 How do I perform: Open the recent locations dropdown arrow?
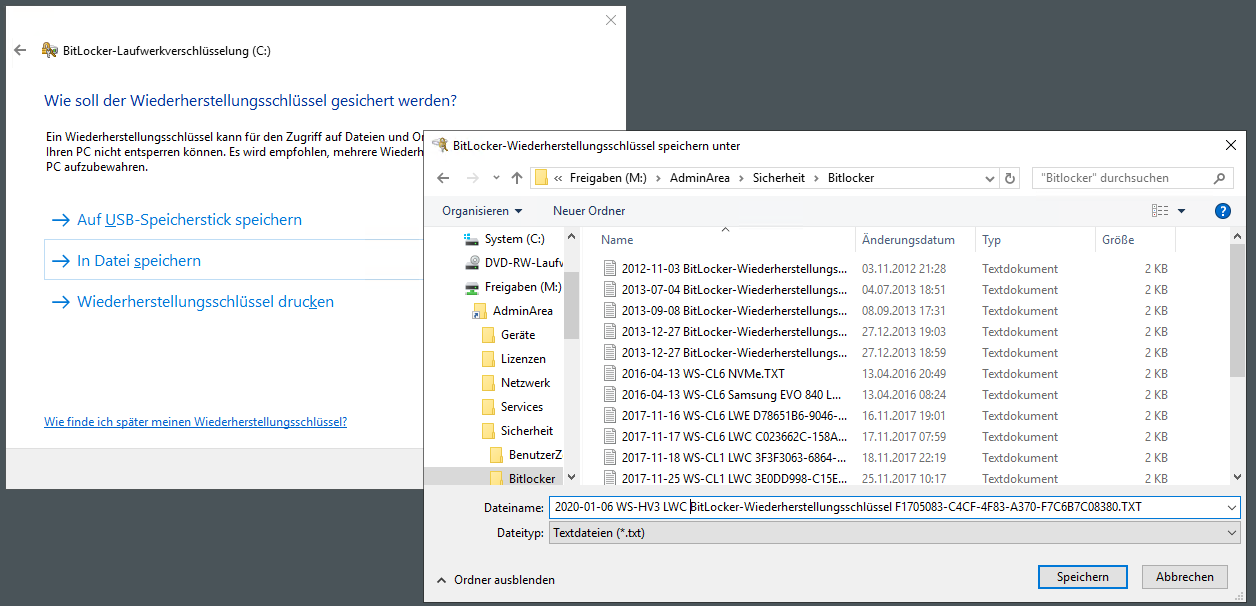(x=496, y=179)
